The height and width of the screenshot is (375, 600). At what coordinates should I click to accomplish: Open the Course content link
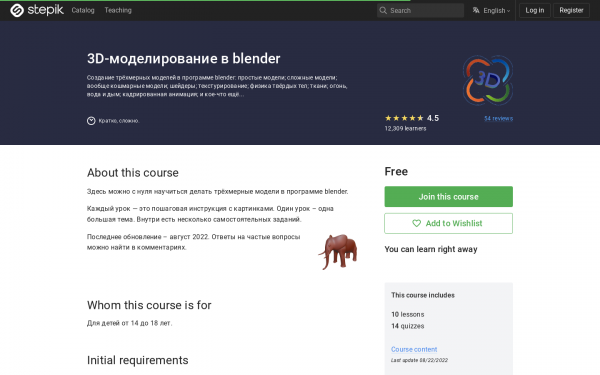[414, 349]
